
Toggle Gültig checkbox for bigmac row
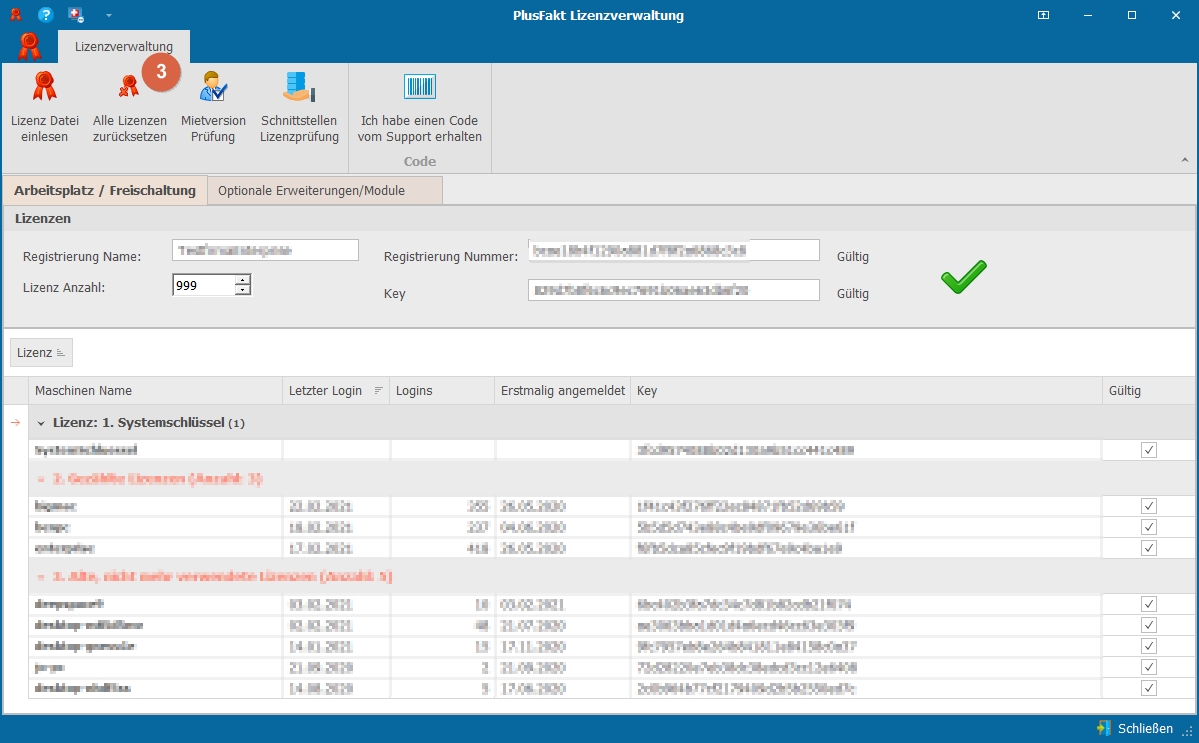(1149, 506)
